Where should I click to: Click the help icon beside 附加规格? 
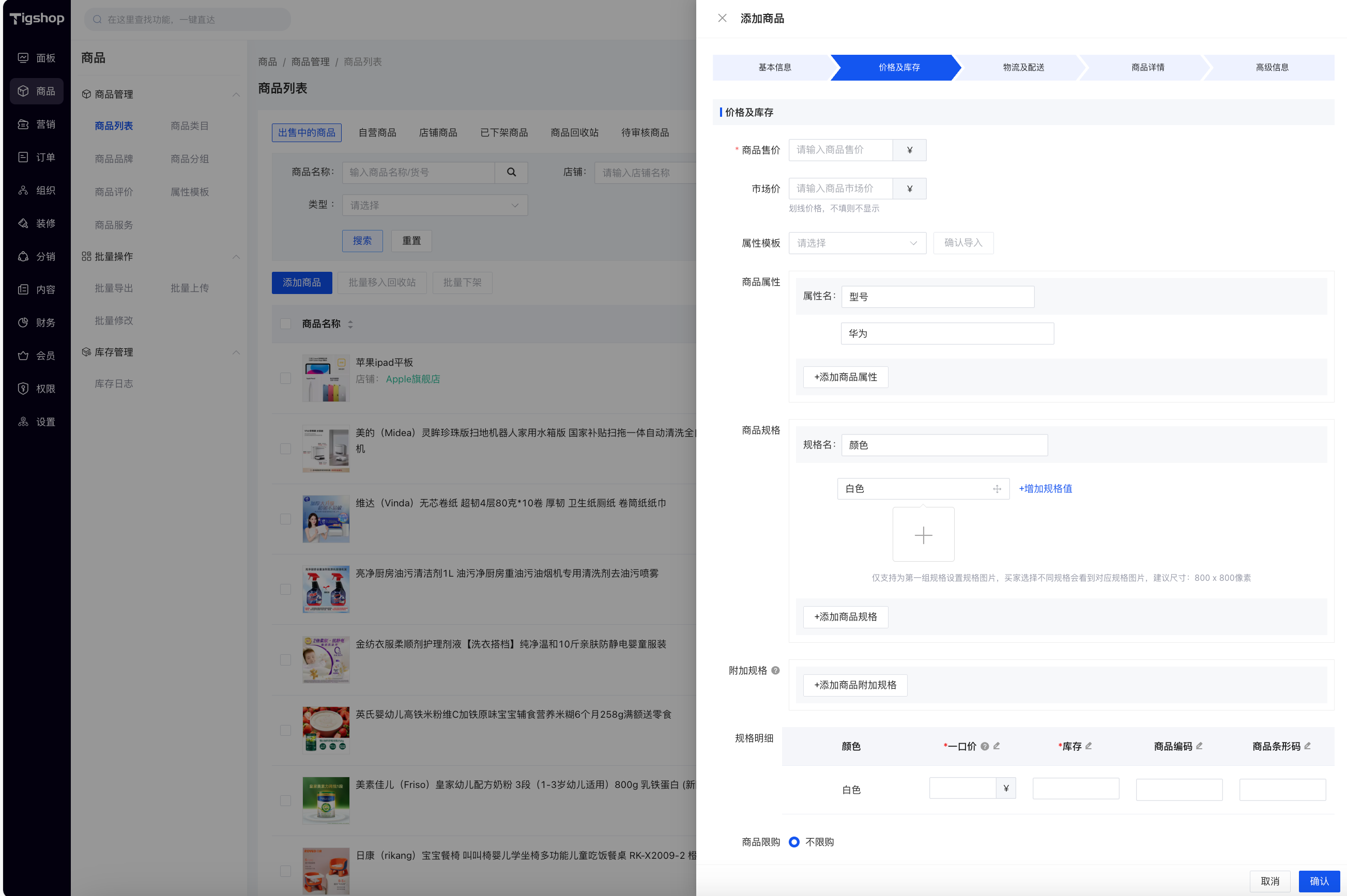(x=775, y=670)
